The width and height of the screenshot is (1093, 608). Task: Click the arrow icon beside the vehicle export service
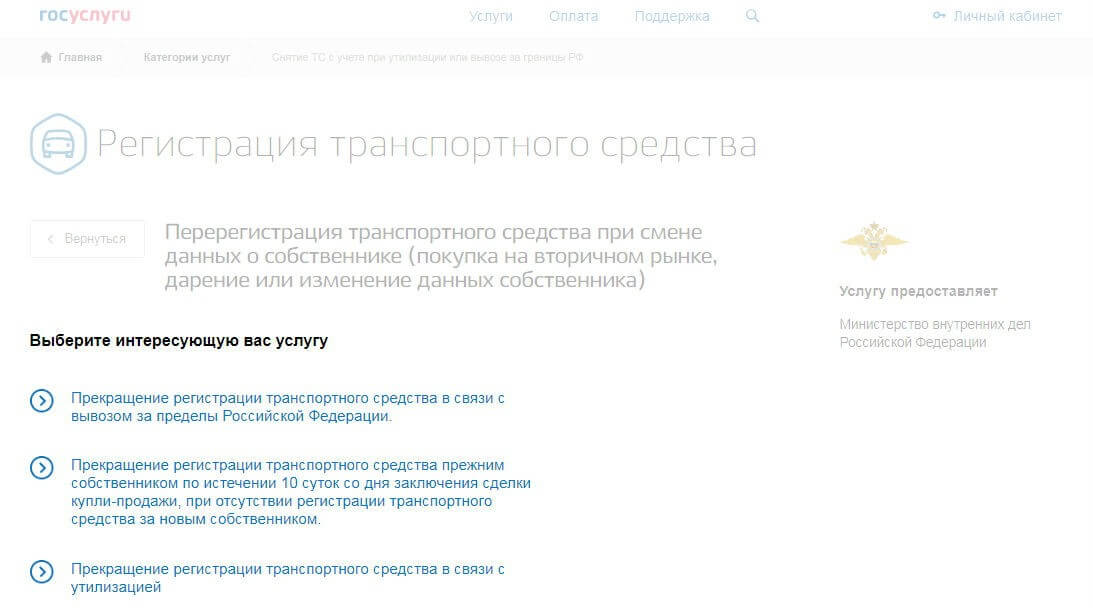click(x=41, y=401)
